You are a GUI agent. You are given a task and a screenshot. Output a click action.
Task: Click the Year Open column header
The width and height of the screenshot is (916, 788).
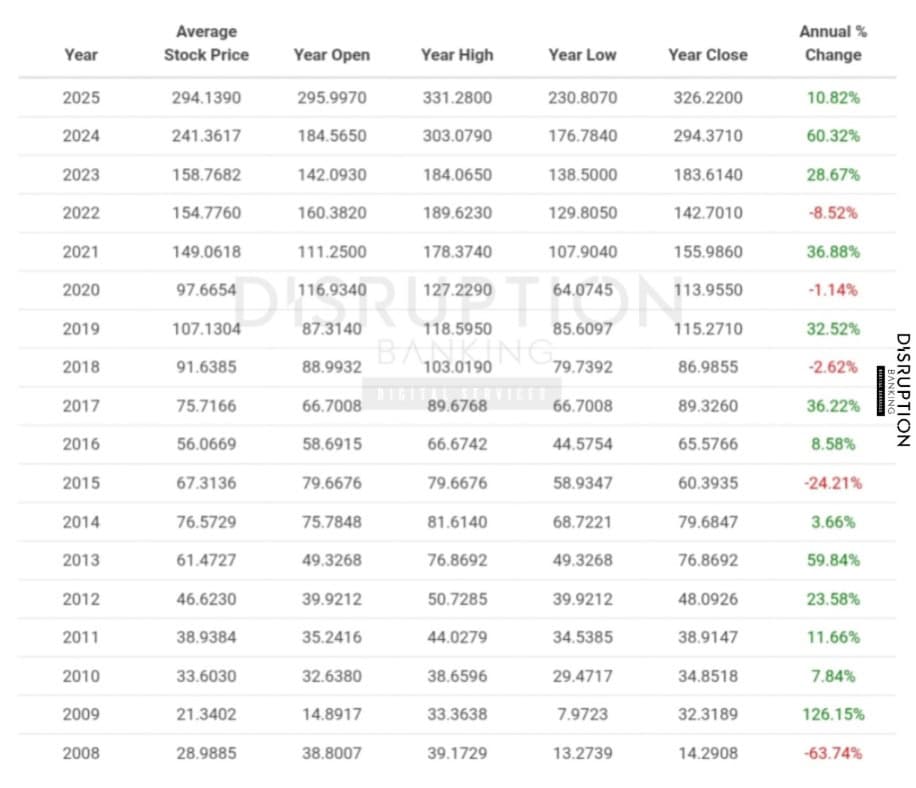(x=331, y=55)
